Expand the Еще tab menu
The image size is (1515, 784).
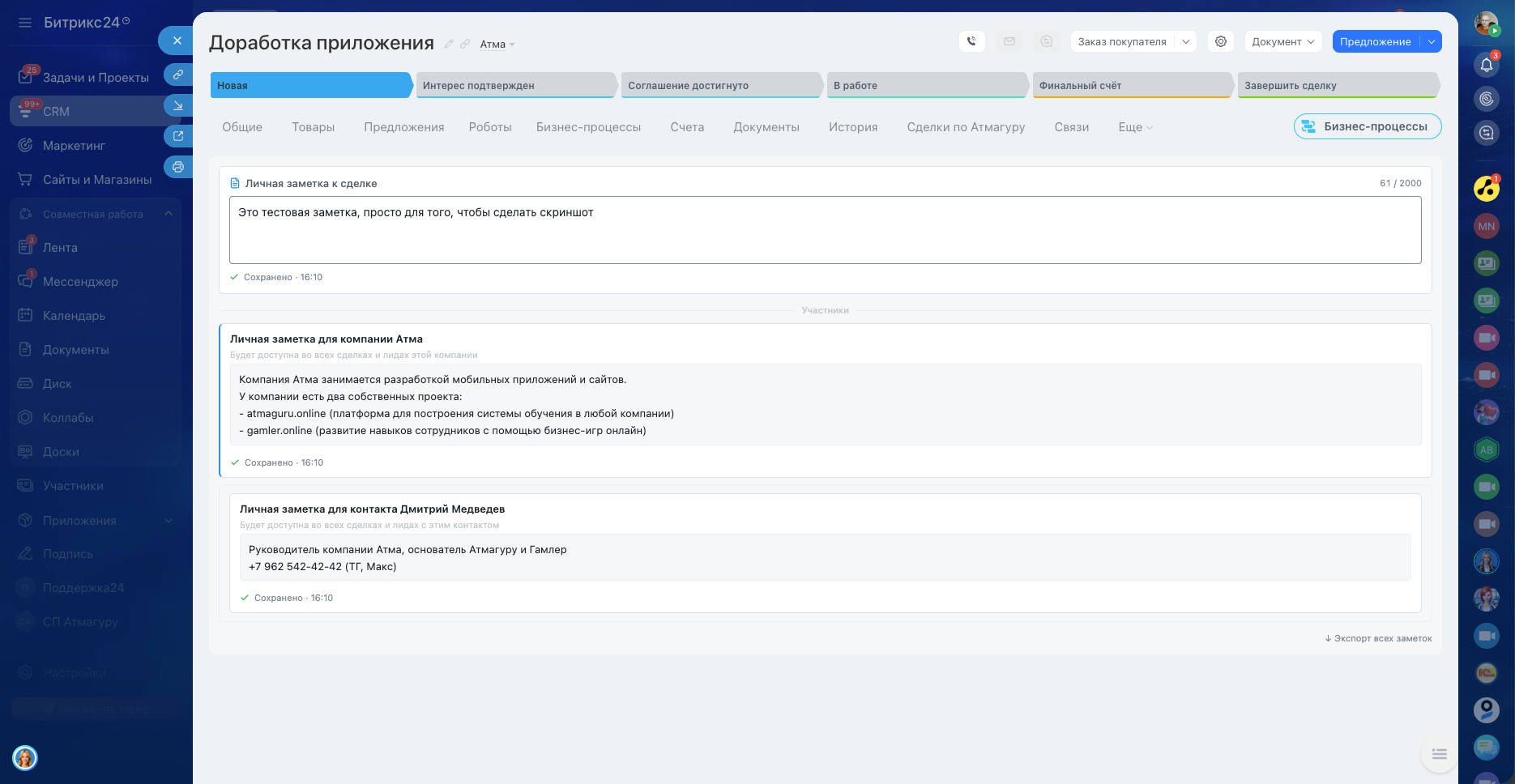pos(1135,127)
